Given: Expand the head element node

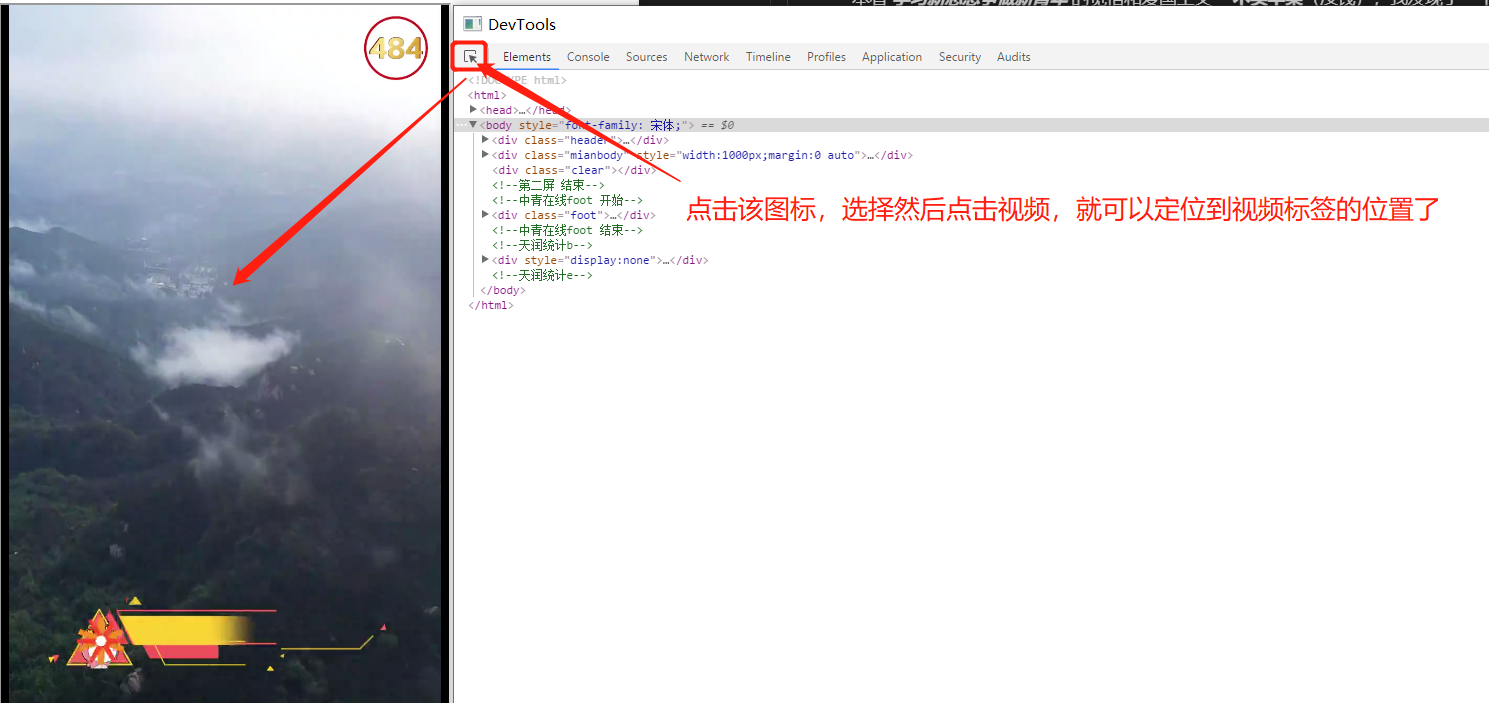Looking at the screenshot, I should 474,109.
